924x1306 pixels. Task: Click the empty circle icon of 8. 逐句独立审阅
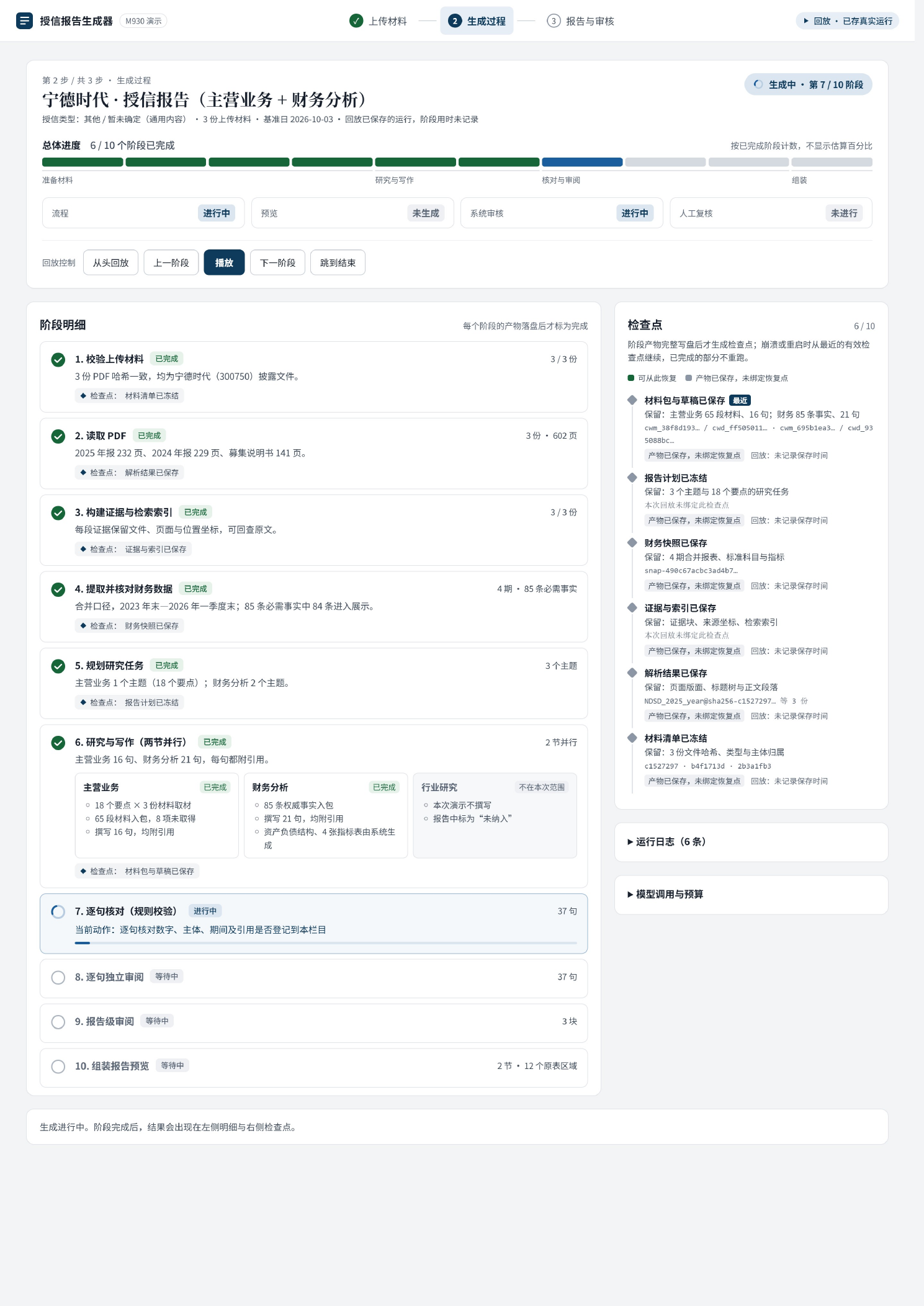tap(58, 978)
